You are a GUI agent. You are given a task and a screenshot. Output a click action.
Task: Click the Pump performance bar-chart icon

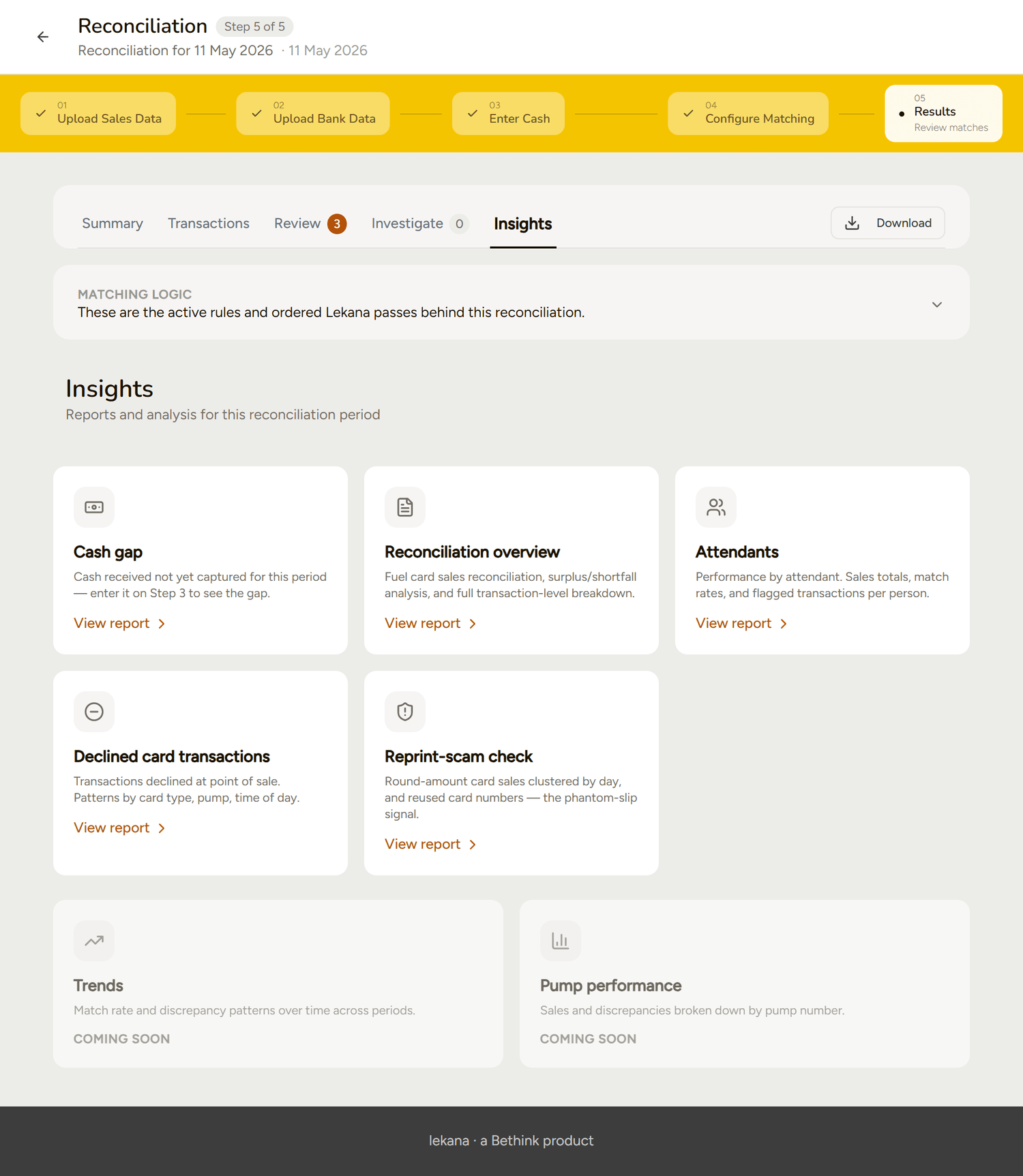(x=561, y=941)
